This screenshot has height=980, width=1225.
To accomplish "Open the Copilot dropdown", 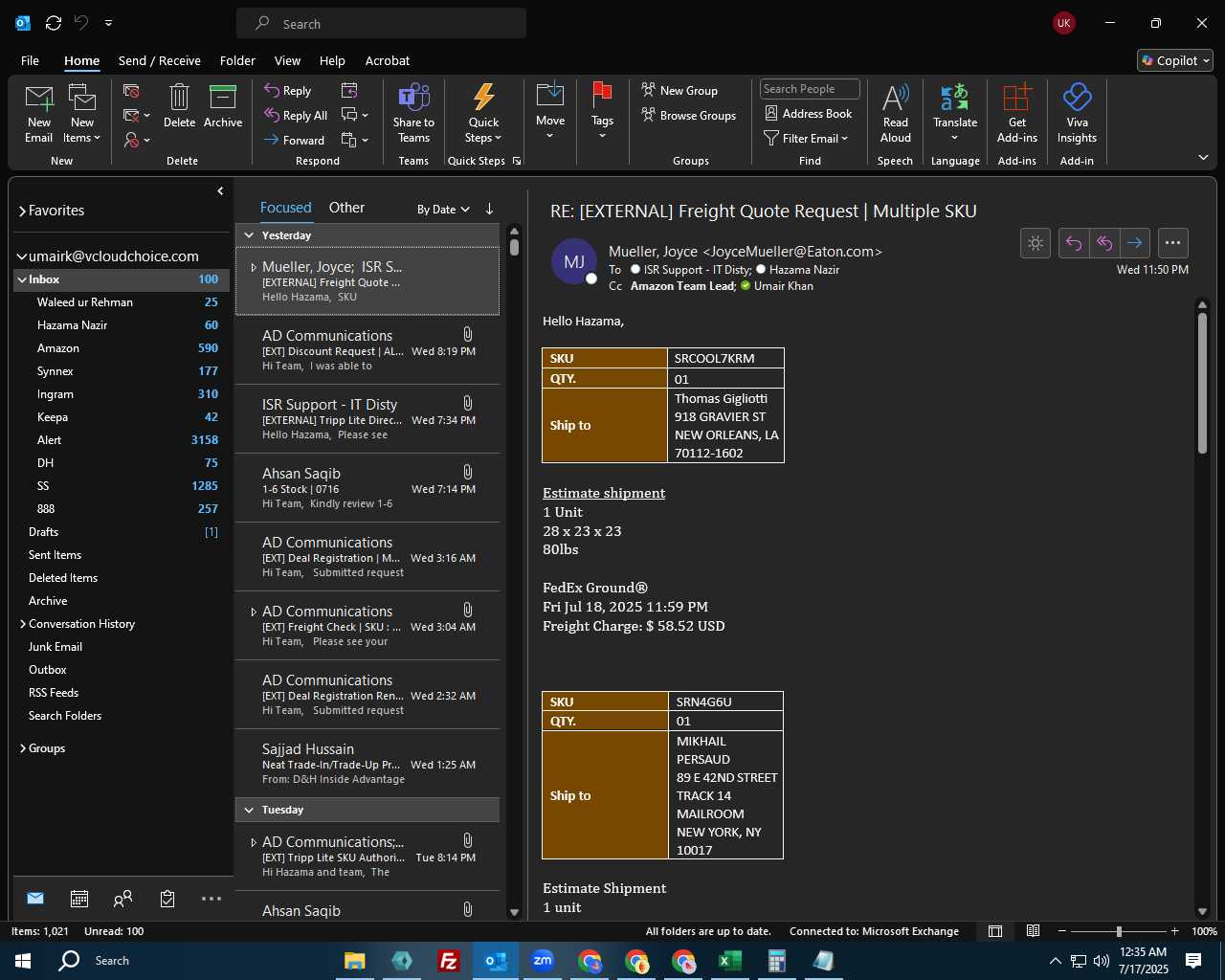I will [x=1175, y=60].
